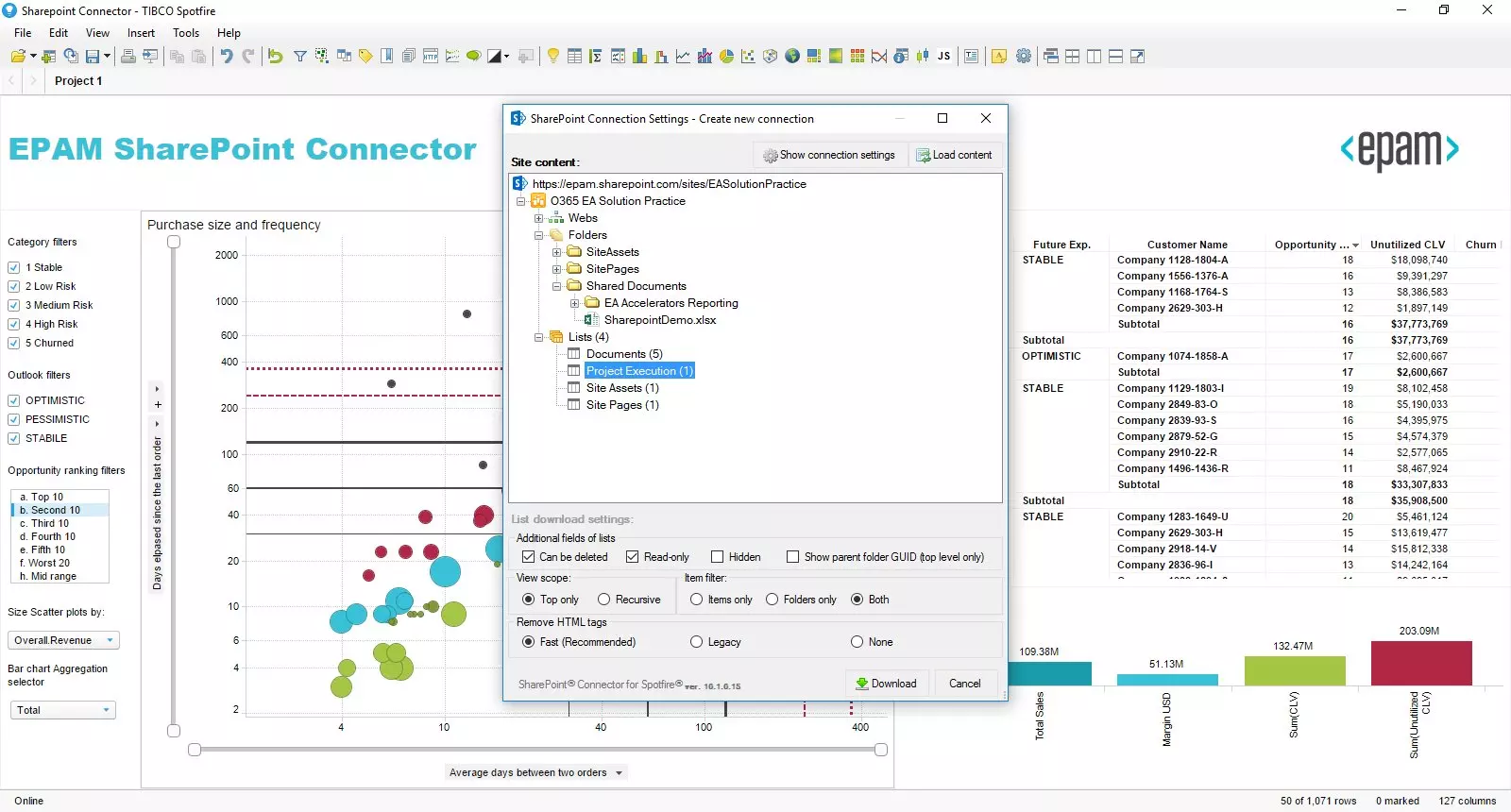Screen dimensions: 1511x812
Task: Select the Folders only item filter
Action: click(x=772, y=600)
